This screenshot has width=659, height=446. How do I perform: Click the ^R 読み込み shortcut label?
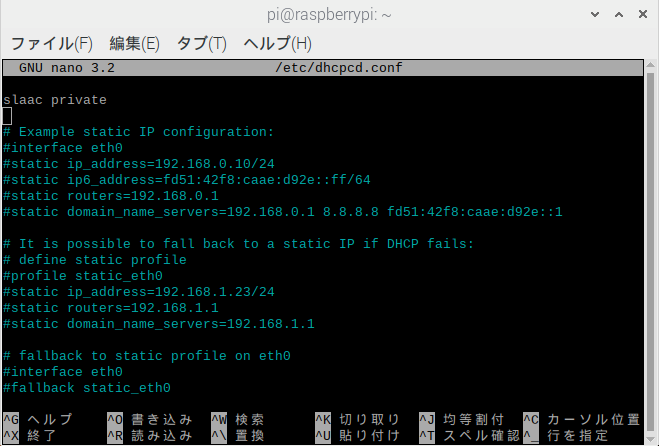tap(150, 435)
